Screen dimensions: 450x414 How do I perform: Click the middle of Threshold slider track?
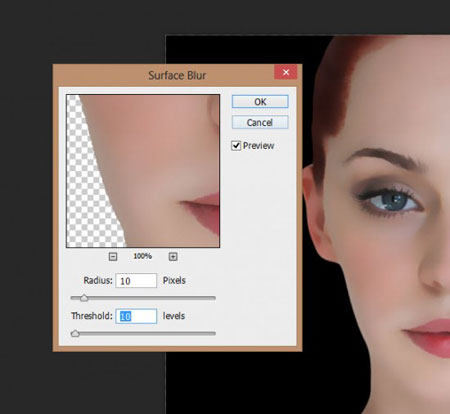coord(143,333)
